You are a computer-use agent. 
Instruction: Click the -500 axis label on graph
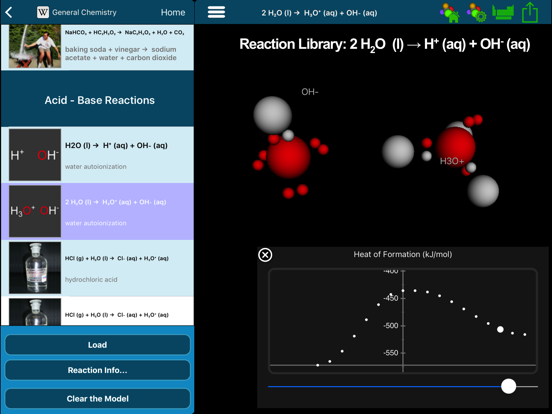[391, 326]
